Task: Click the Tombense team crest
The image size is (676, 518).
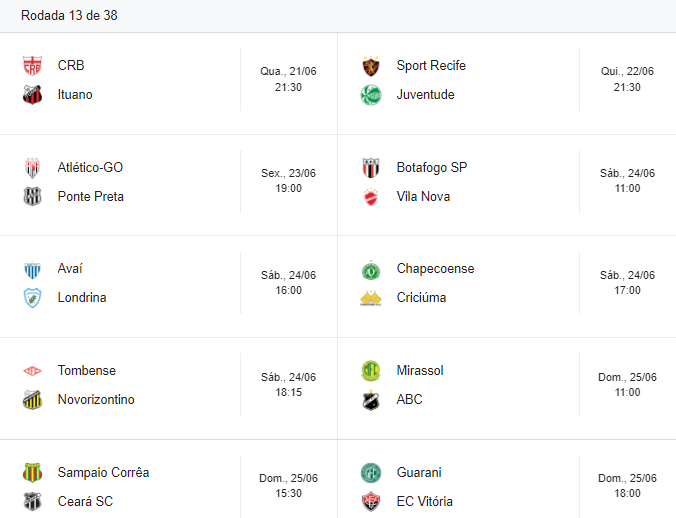Action: tap(32, 371)
